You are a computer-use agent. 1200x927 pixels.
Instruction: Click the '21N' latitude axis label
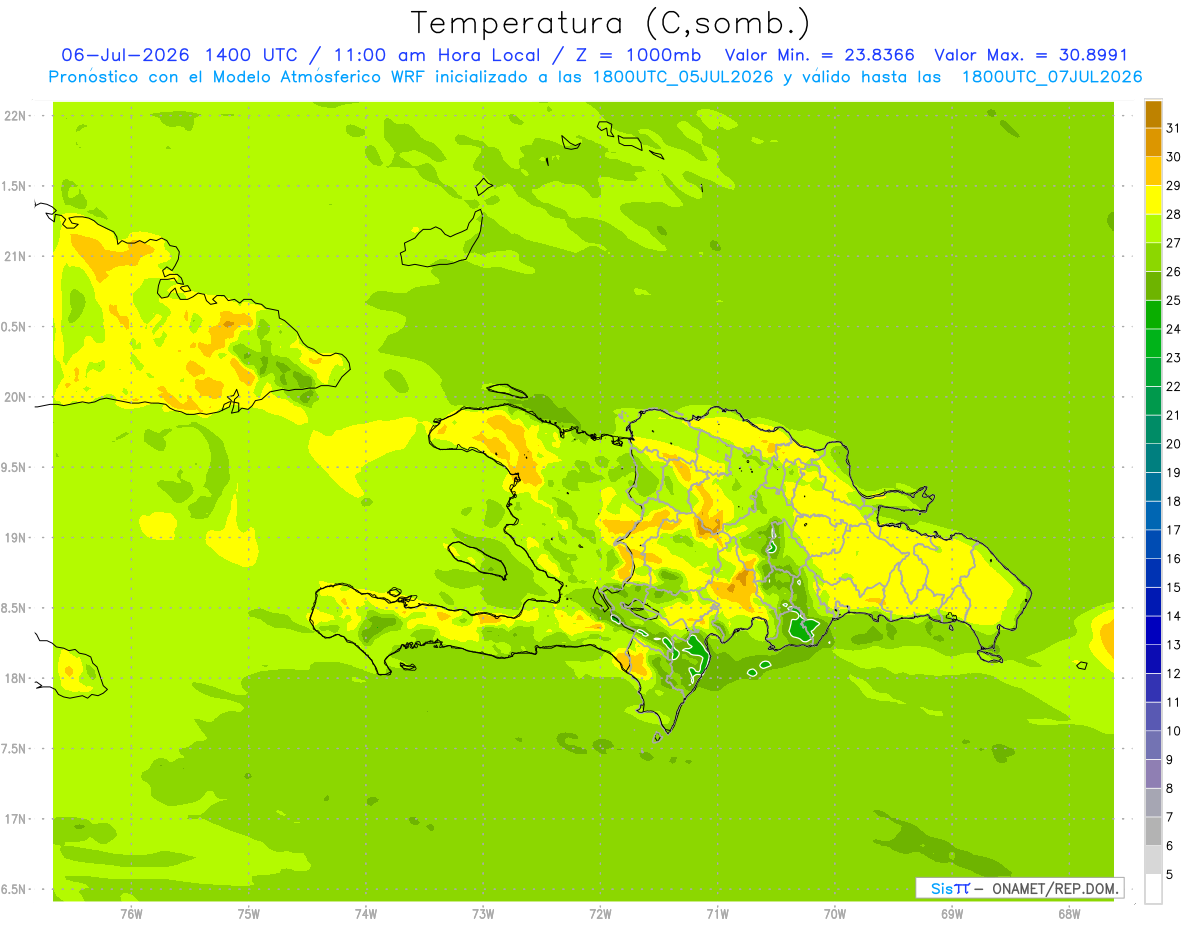[x=16, y=256]
